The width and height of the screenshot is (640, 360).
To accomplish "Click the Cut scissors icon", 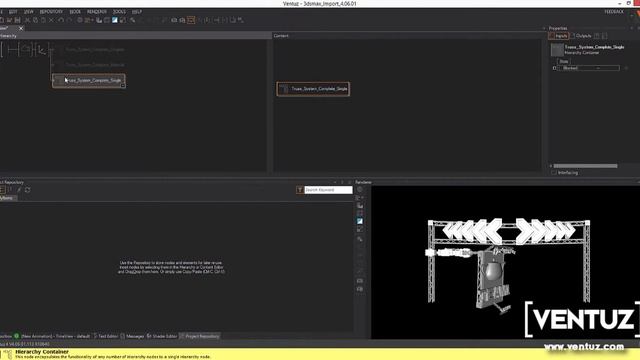I will pos(27,20).
